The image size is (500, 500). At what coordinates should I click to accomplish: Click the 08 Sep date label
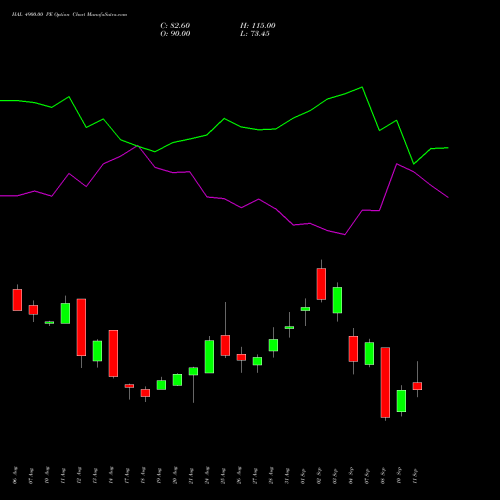click(383, 475)
